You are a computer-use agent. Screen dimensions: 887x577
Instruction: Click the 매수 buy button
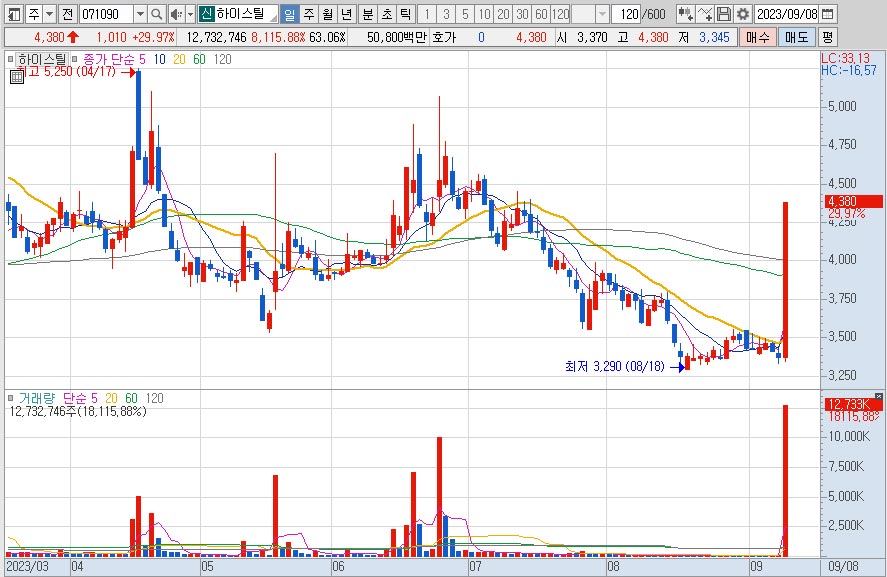758,37
